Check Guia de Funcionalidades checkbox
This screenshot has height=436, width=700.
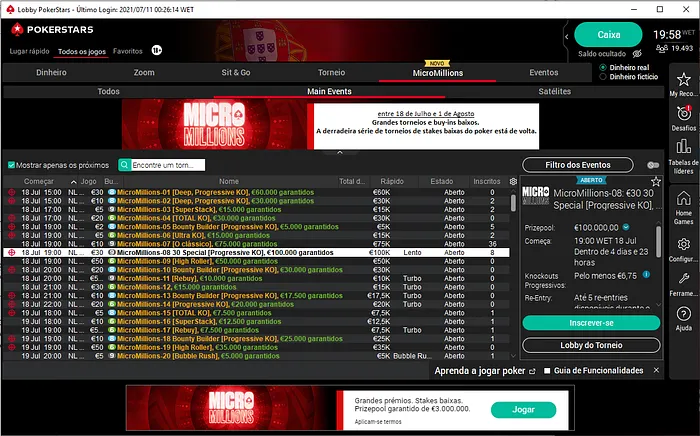tap(547, 370)
